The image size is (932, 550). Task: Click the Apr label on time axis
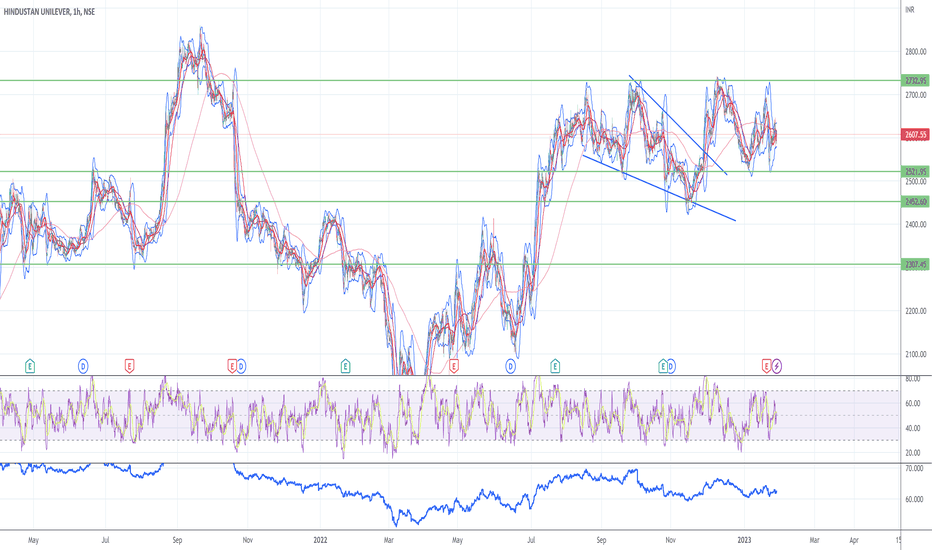pyautogui.click(x=854, y=540)
